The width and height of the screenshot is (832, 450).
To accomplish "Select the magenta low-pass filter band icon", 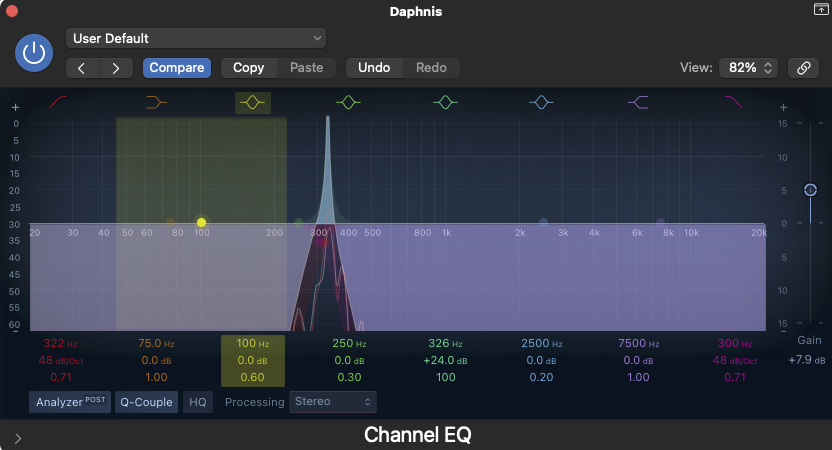I will click(733, 102).
